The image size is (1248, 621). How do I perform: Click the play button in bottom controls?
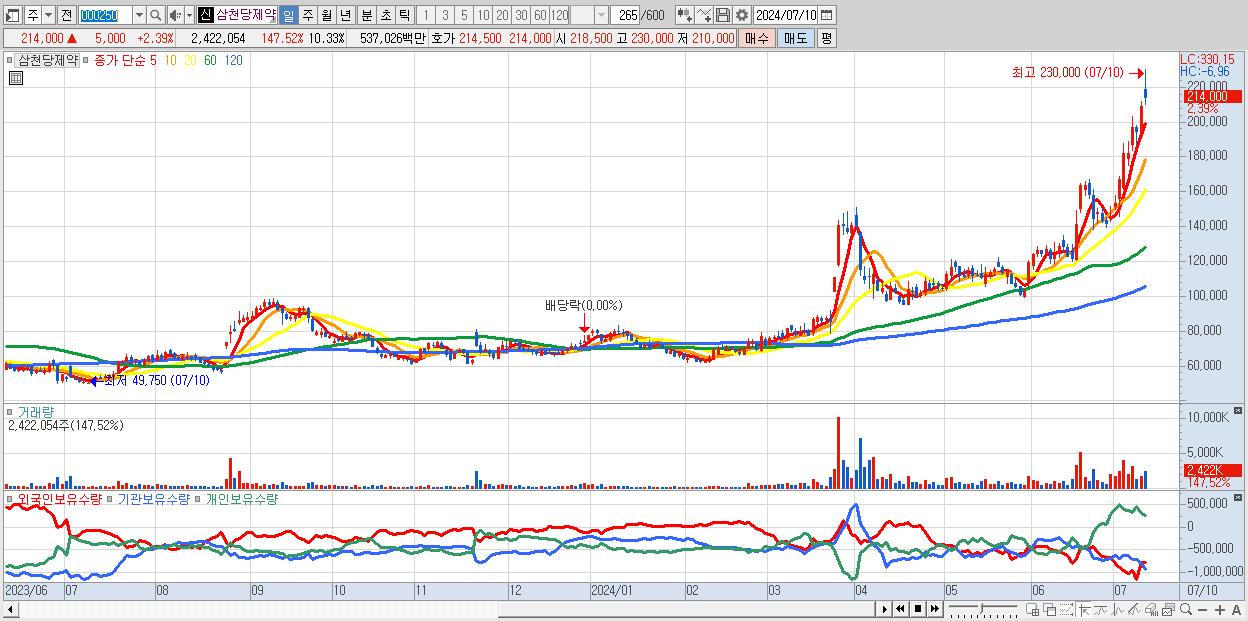coord(884,609)
